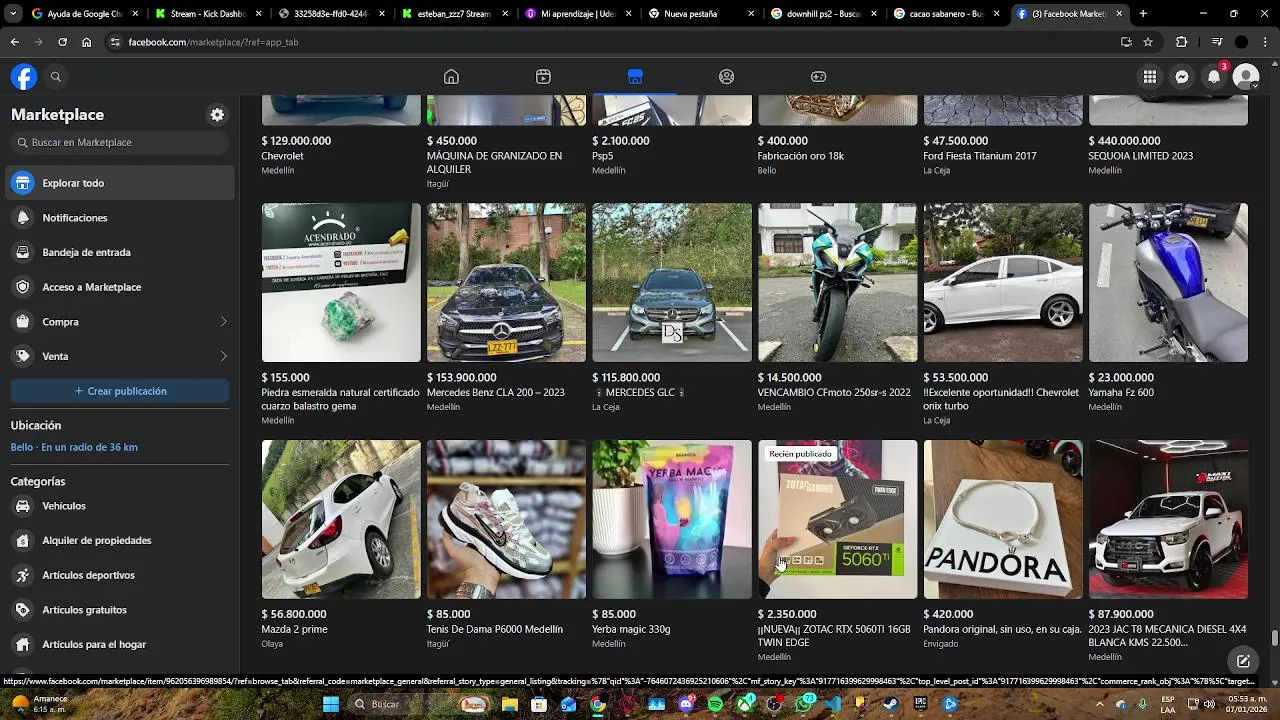
Task: Open the Mercedes GLC listing photo
Action: [672, 283]
